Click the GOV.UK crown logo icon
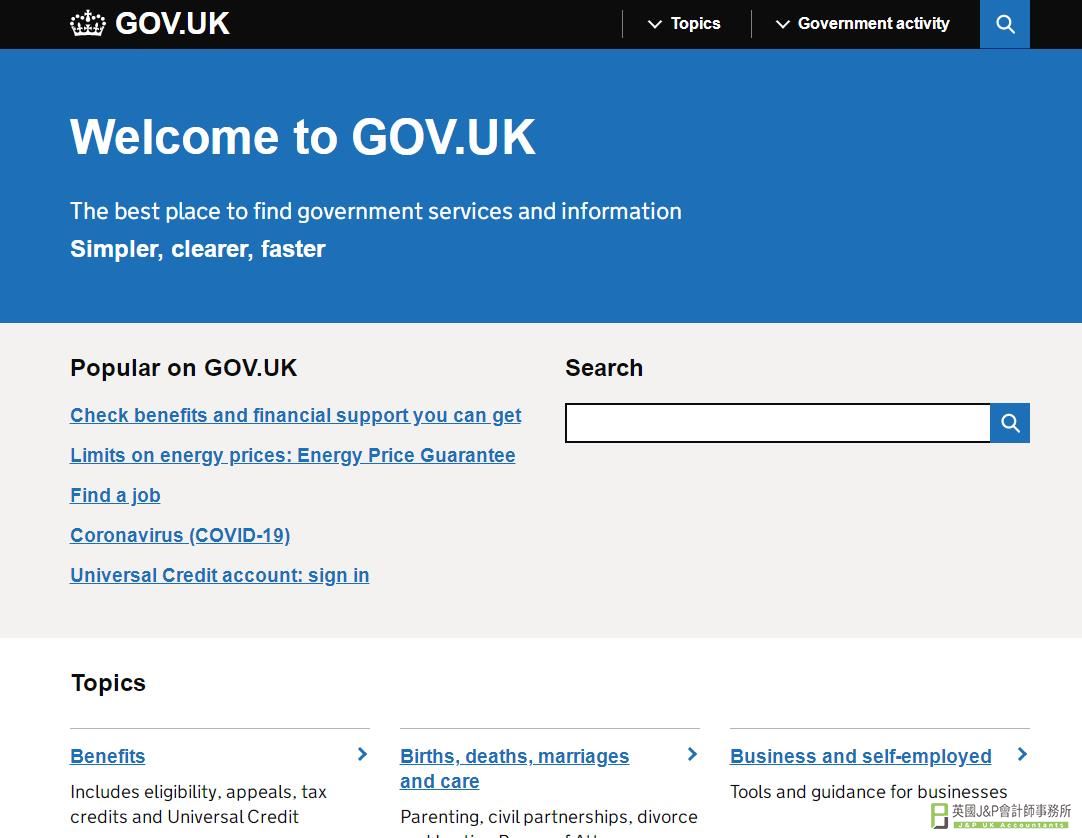 [88, 23]
